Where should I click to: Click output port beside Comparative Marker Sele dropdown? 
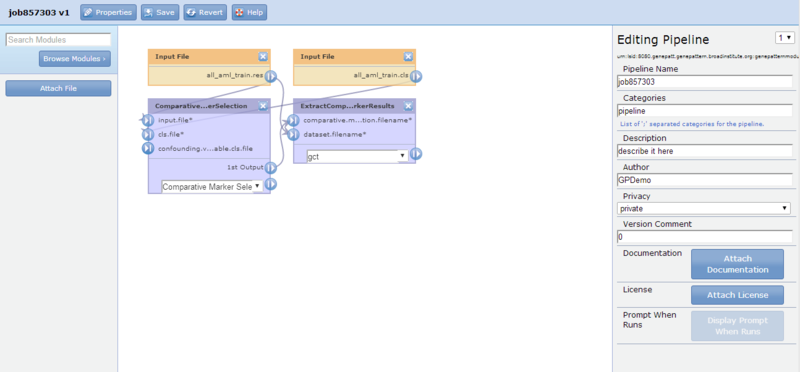(x=270, y=184)
